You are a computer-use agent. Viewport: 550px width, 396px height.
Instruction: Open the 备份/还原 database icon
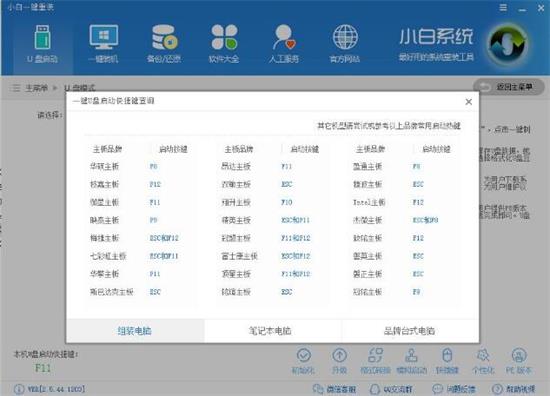[x=165, y=38]
